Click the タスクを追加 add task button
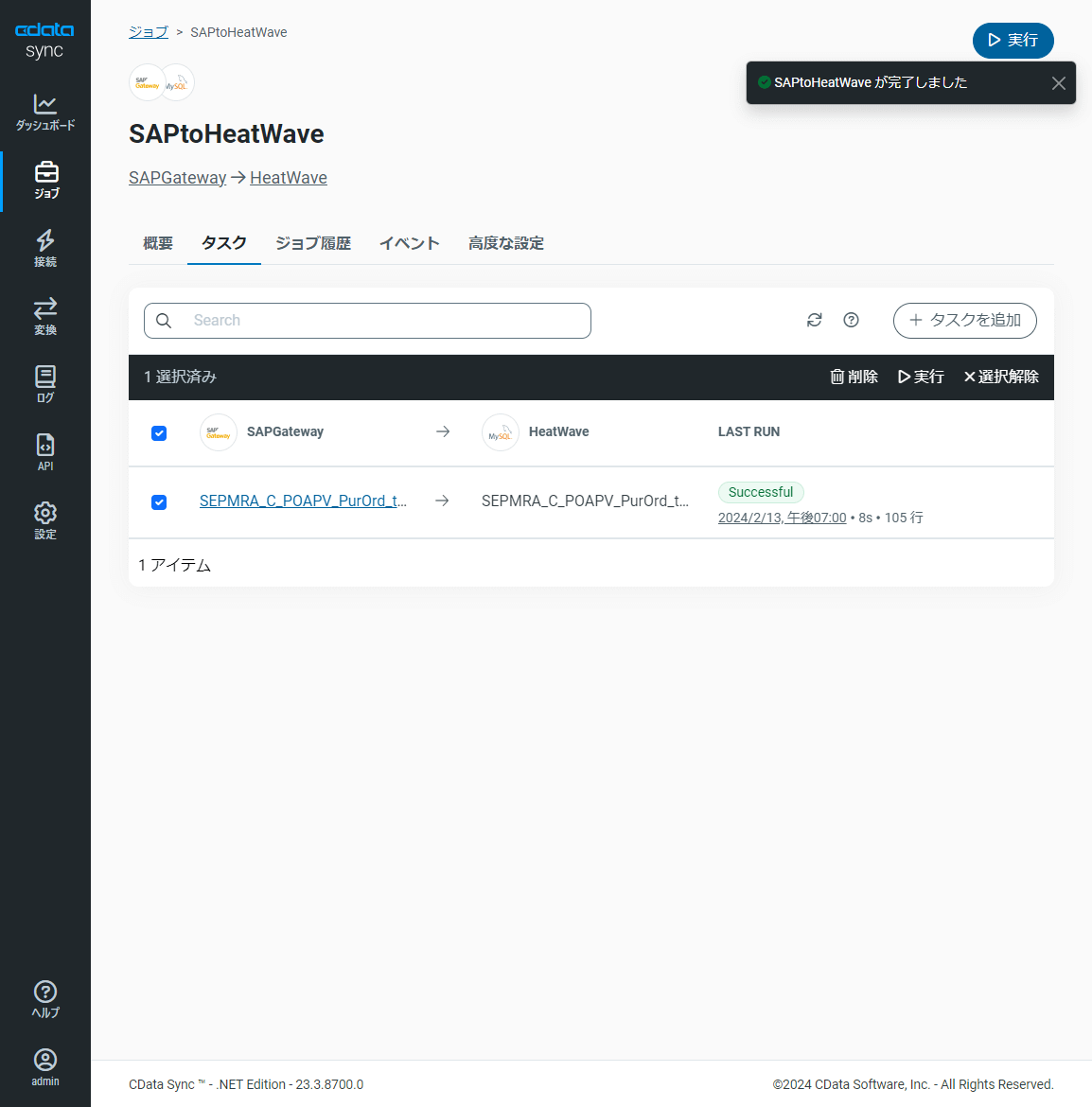The height and width of the screenshot is (1107, 1092). (x=964, y=321)
